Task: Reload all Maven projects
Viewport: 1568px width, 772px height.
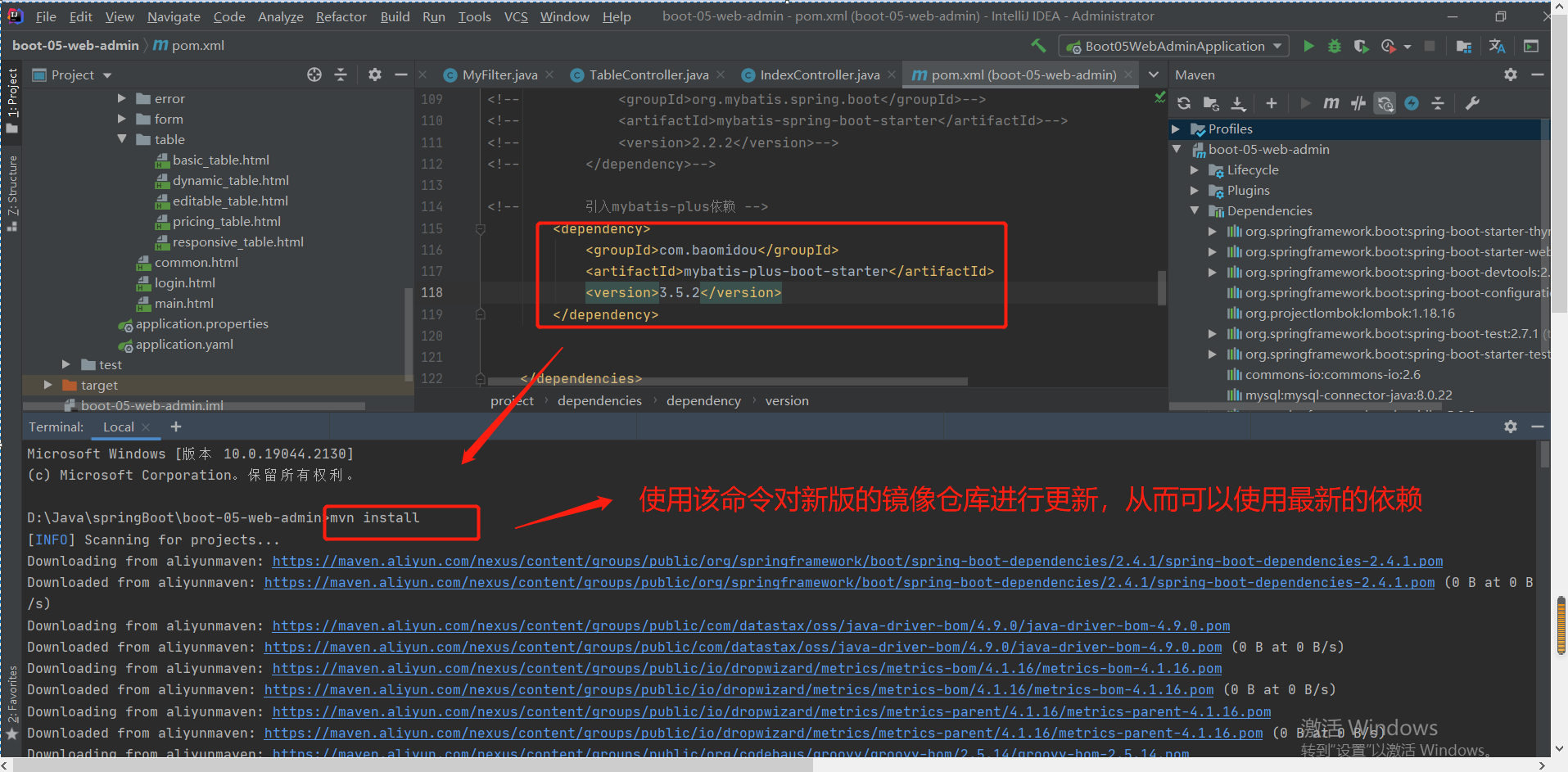Action: pyautogui.click(x=1184, y=103)
